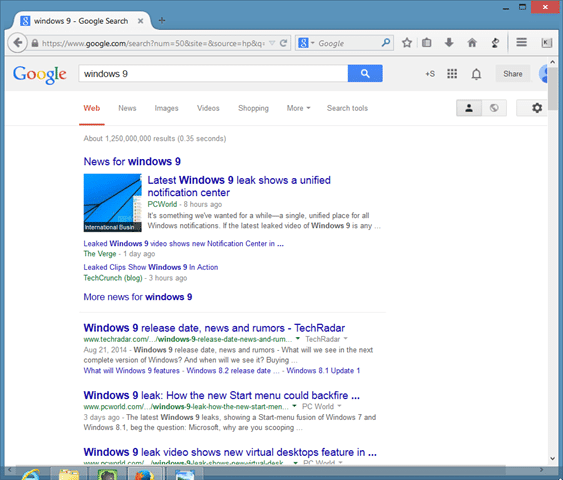Click the Share button
This screenshot has width=563, height=480.
coord(512,74)
